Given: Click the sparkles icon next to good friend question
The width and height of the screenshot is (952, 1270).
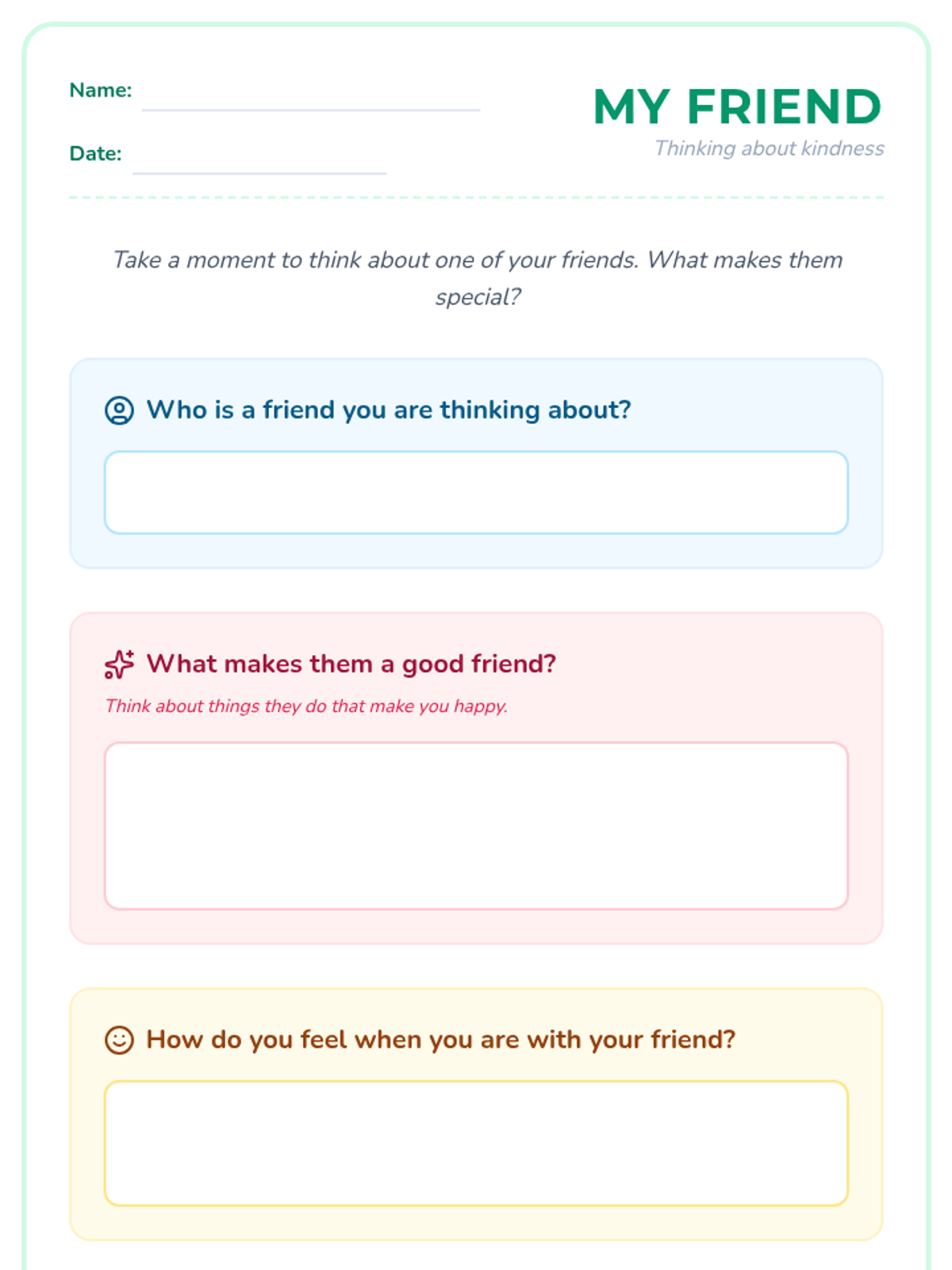Looking at the screenshot, I should coord(119,664).
